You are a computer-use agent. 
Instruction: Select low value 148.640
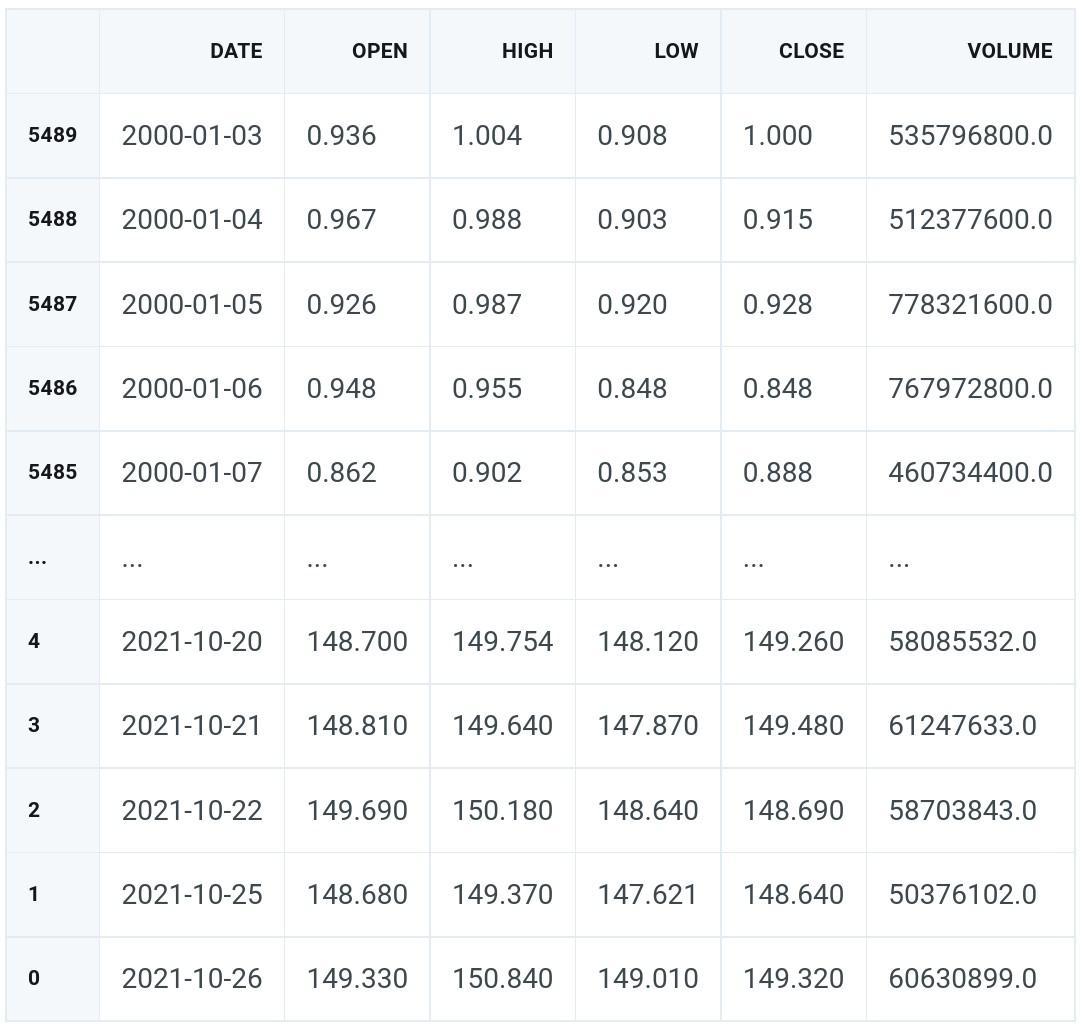coord(648,810)
